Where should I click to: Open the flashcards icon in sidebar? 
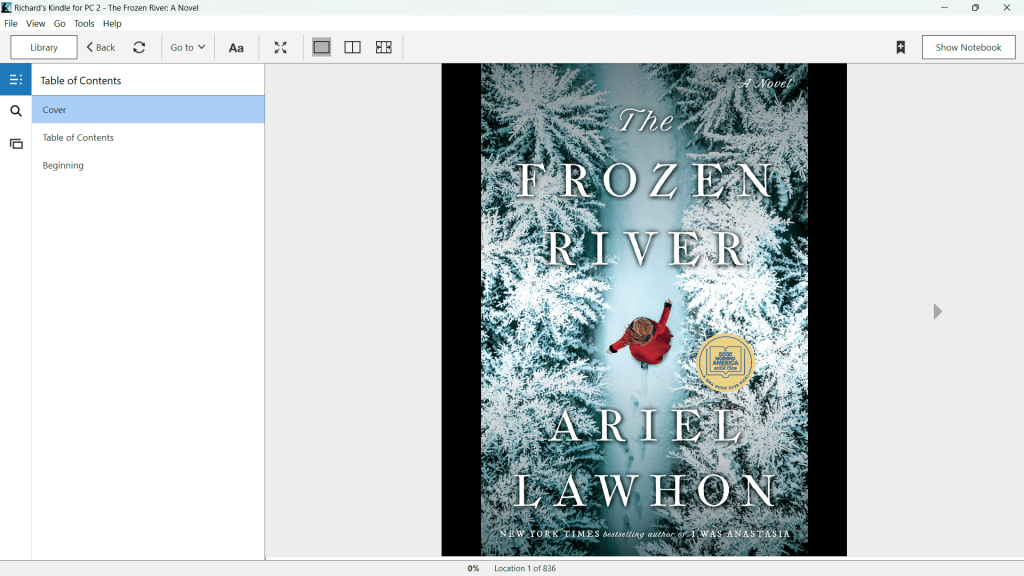click(x=16, y=144)
